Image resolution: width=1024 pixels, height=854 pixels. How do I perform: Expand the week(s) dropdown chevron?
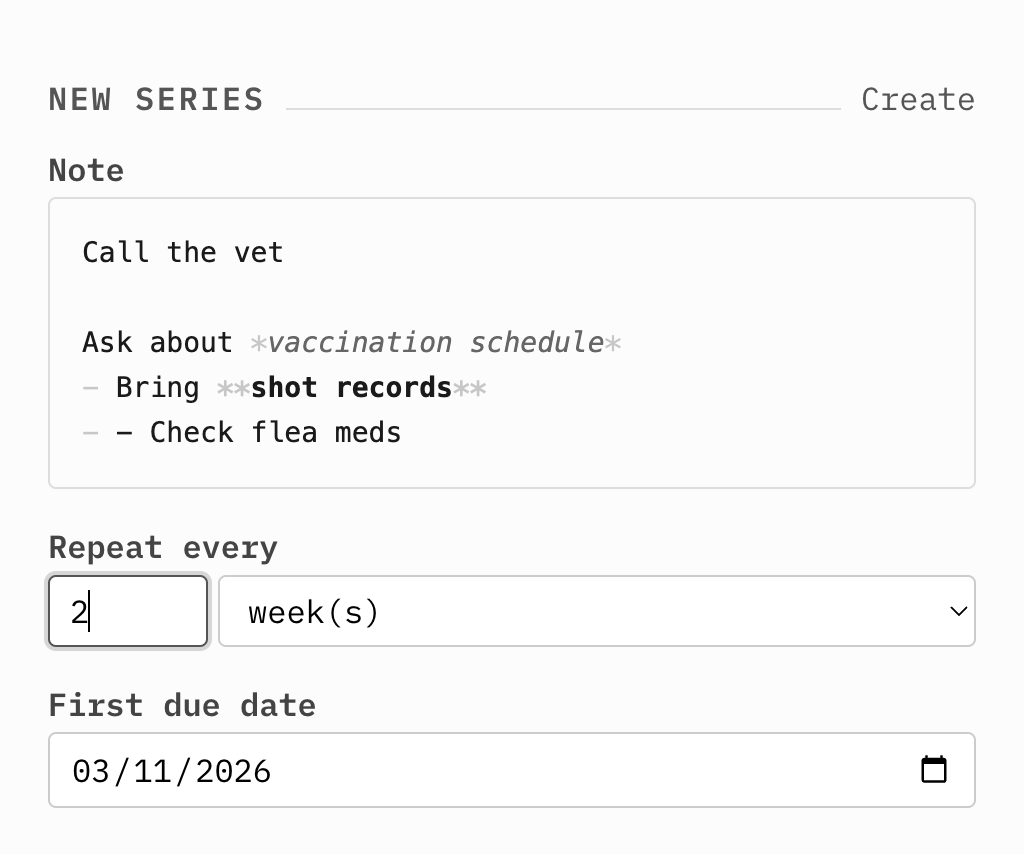coord(958,611)
